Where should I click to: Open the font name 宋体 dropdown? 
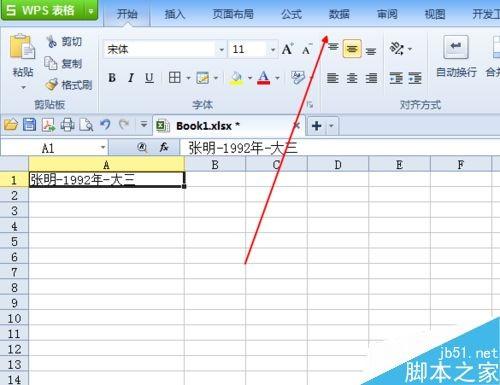pos(222,50)
